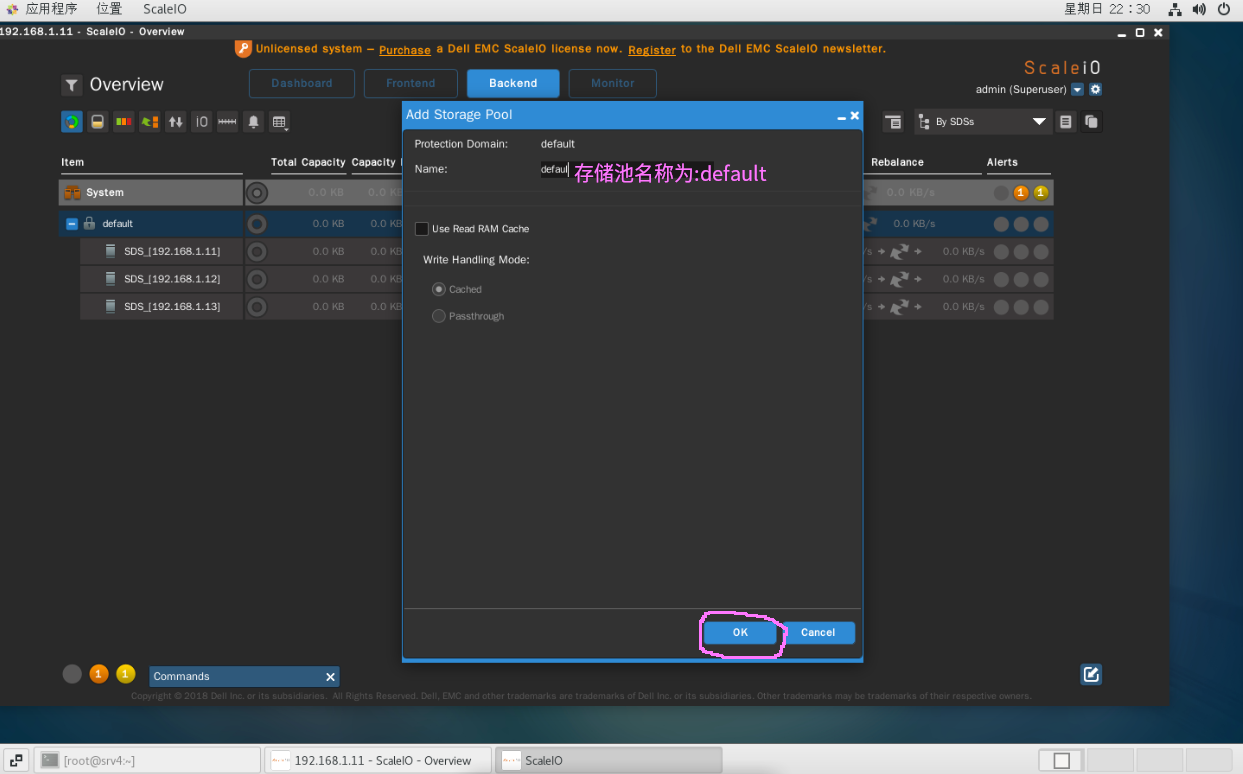
Task: Switch to the Dashboard tab
Action: (x=302, y=83)
